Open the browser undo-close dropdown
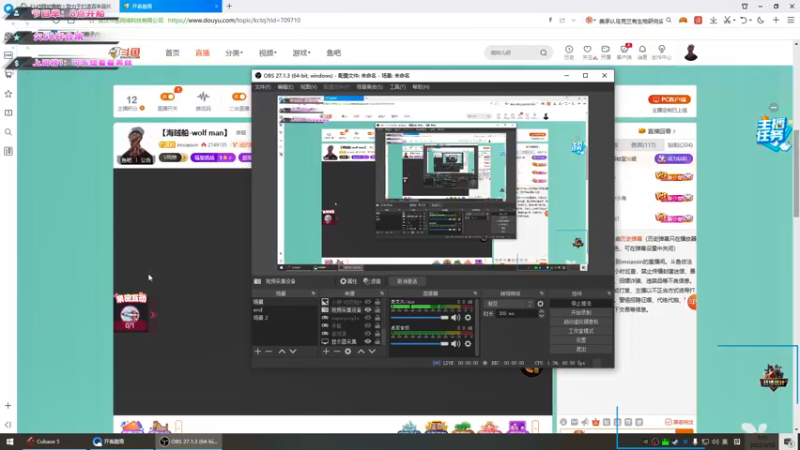This screenshot has width=800, height=450. point(751,20)
